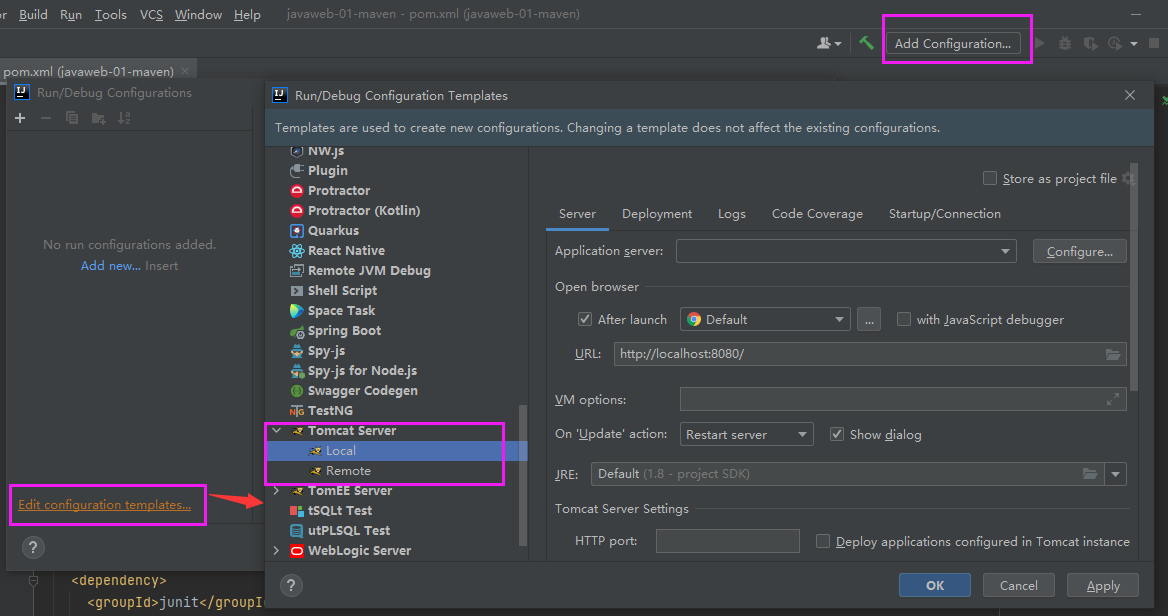This screenshot has height=616, width=1168.
Task: Click the copy configuration icon
Action: coord(72,118)
